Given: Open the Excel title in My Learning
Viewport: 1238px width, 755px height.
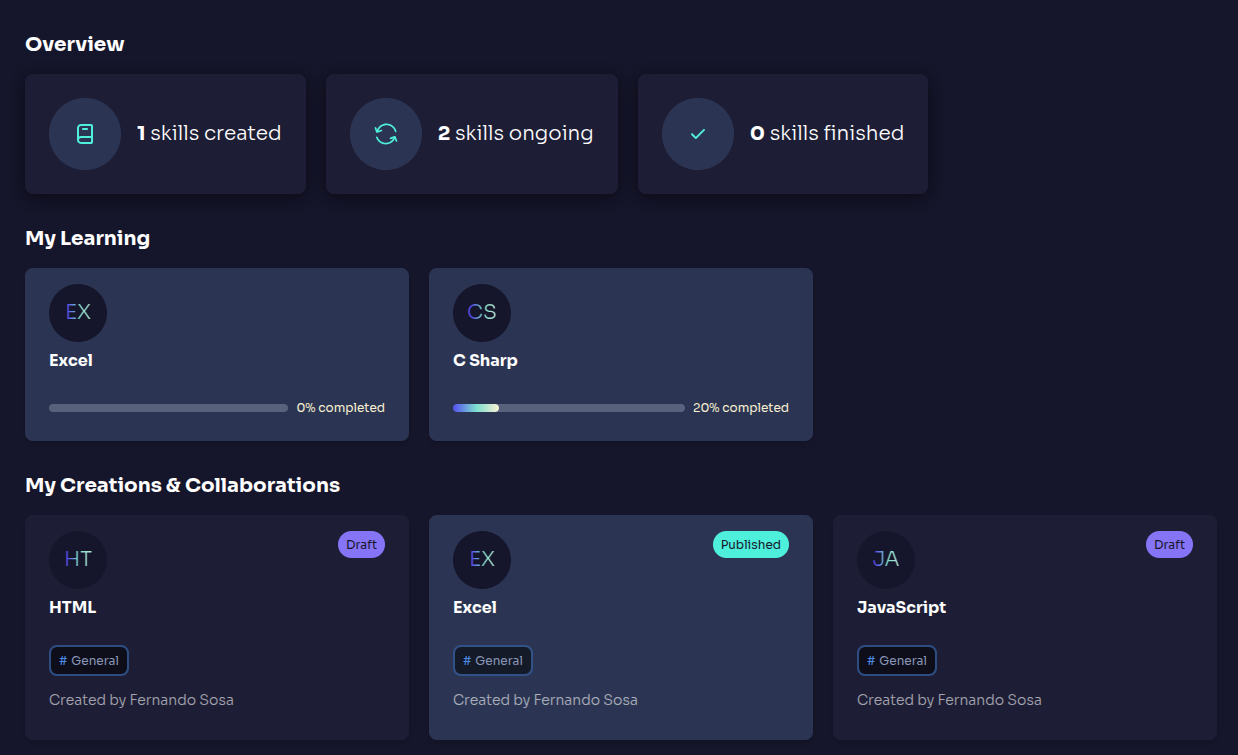Looking at the screenshot, I should point(71,360).
